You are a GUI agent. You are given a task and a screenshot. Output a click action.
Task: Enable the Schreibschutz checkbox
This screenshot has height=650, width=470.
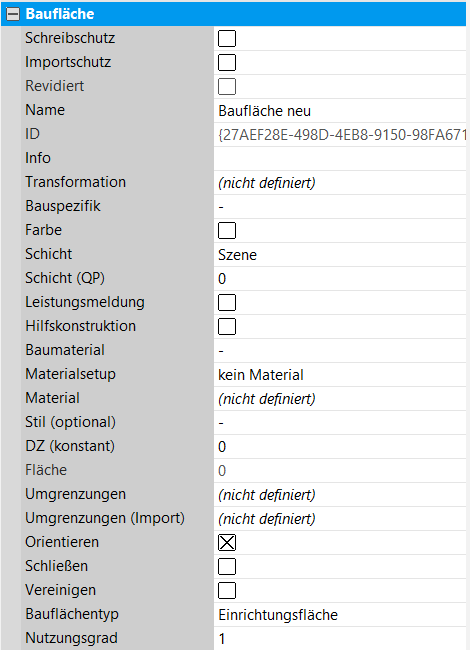(x=227, y=39)
